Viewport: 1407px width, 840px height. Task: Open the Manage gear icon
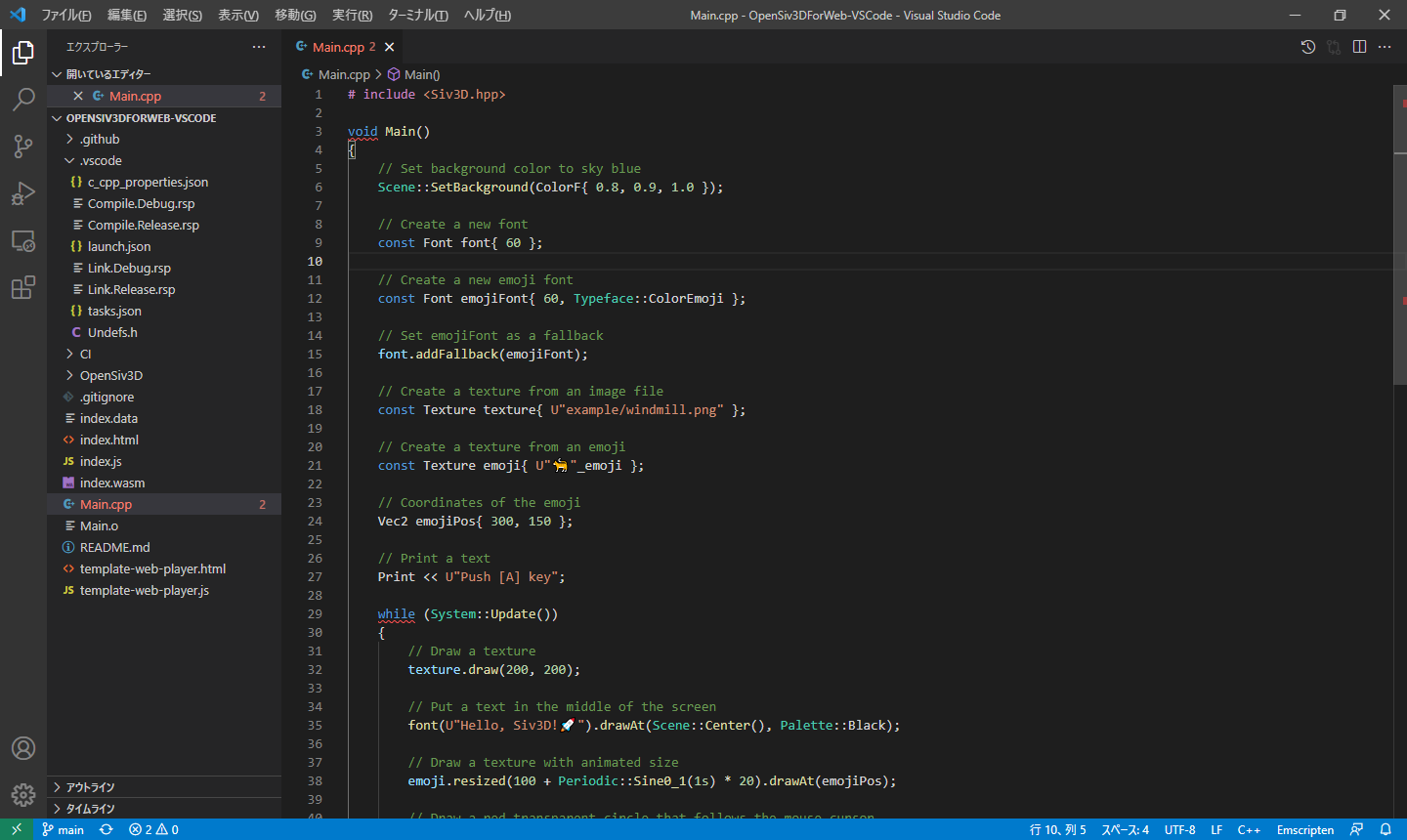tap(23, 795)
